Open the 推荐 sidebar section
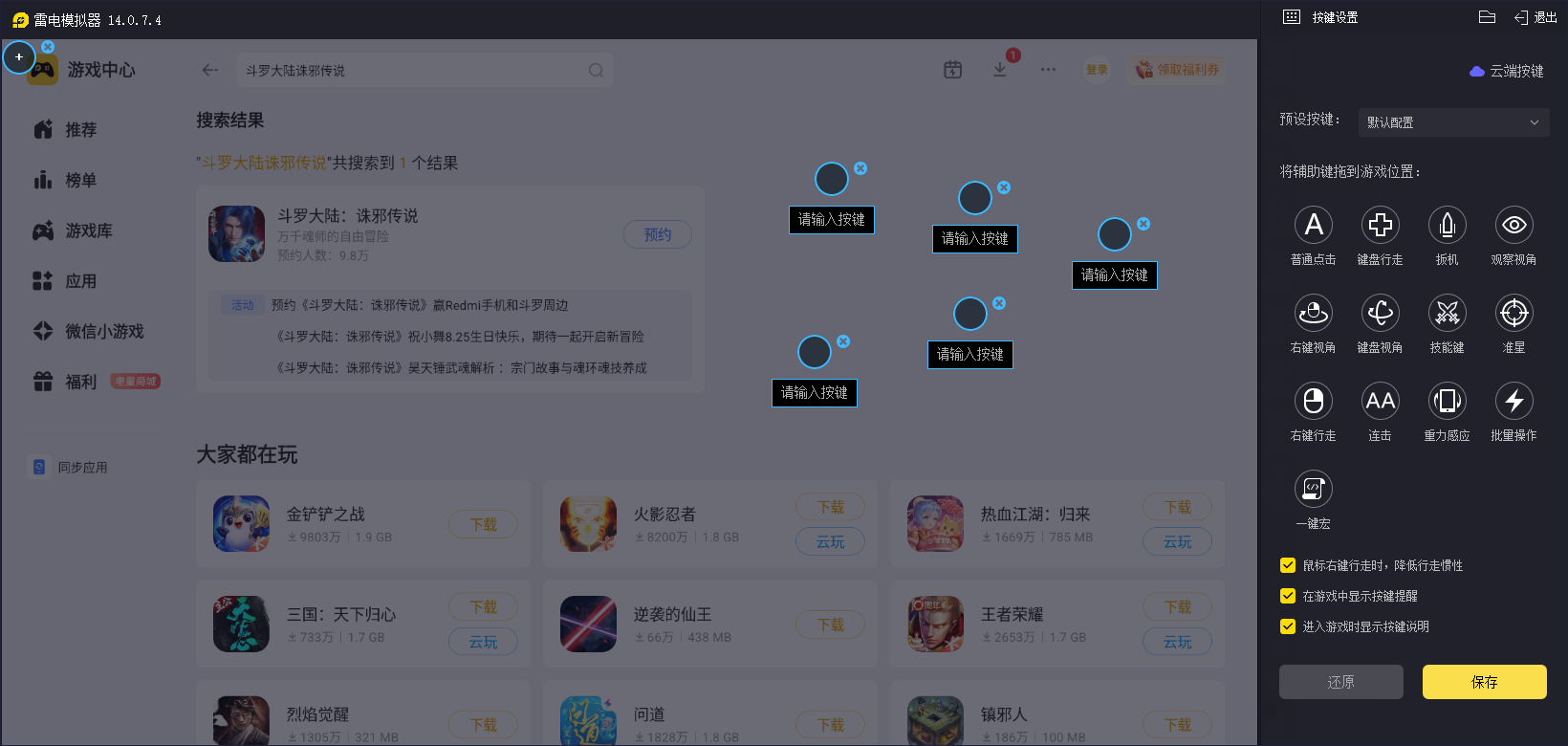The height and width of the screenshot is (746, 1568). tap(65, 129)
